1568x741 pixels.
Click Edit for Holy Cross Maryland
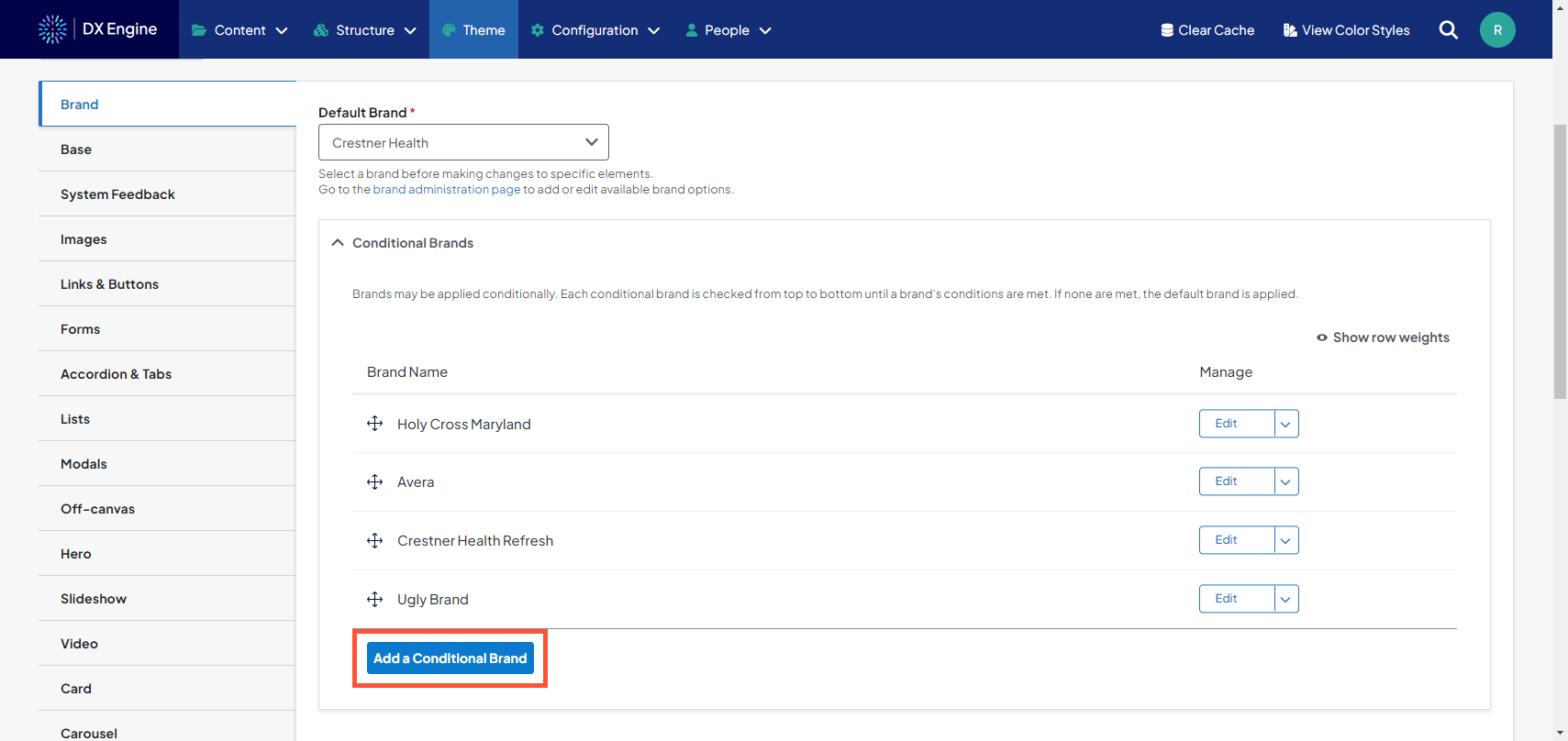pos(1236,424)
